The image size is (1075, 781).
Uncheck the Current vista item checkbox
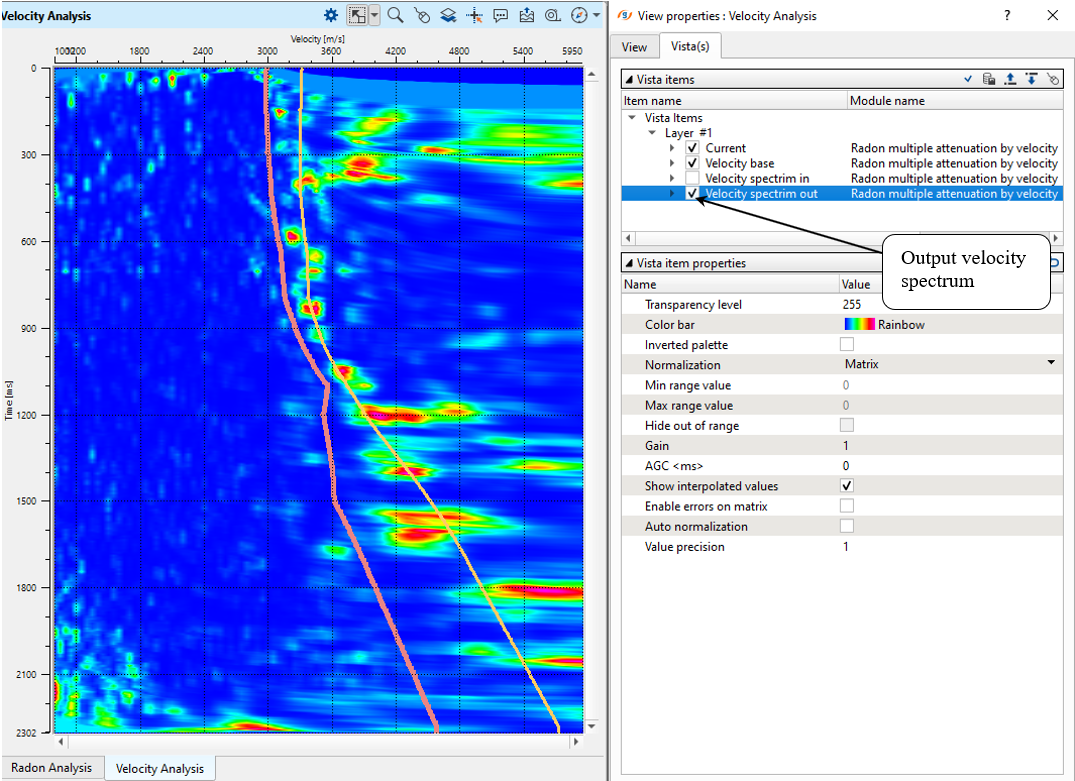[692, 148]
